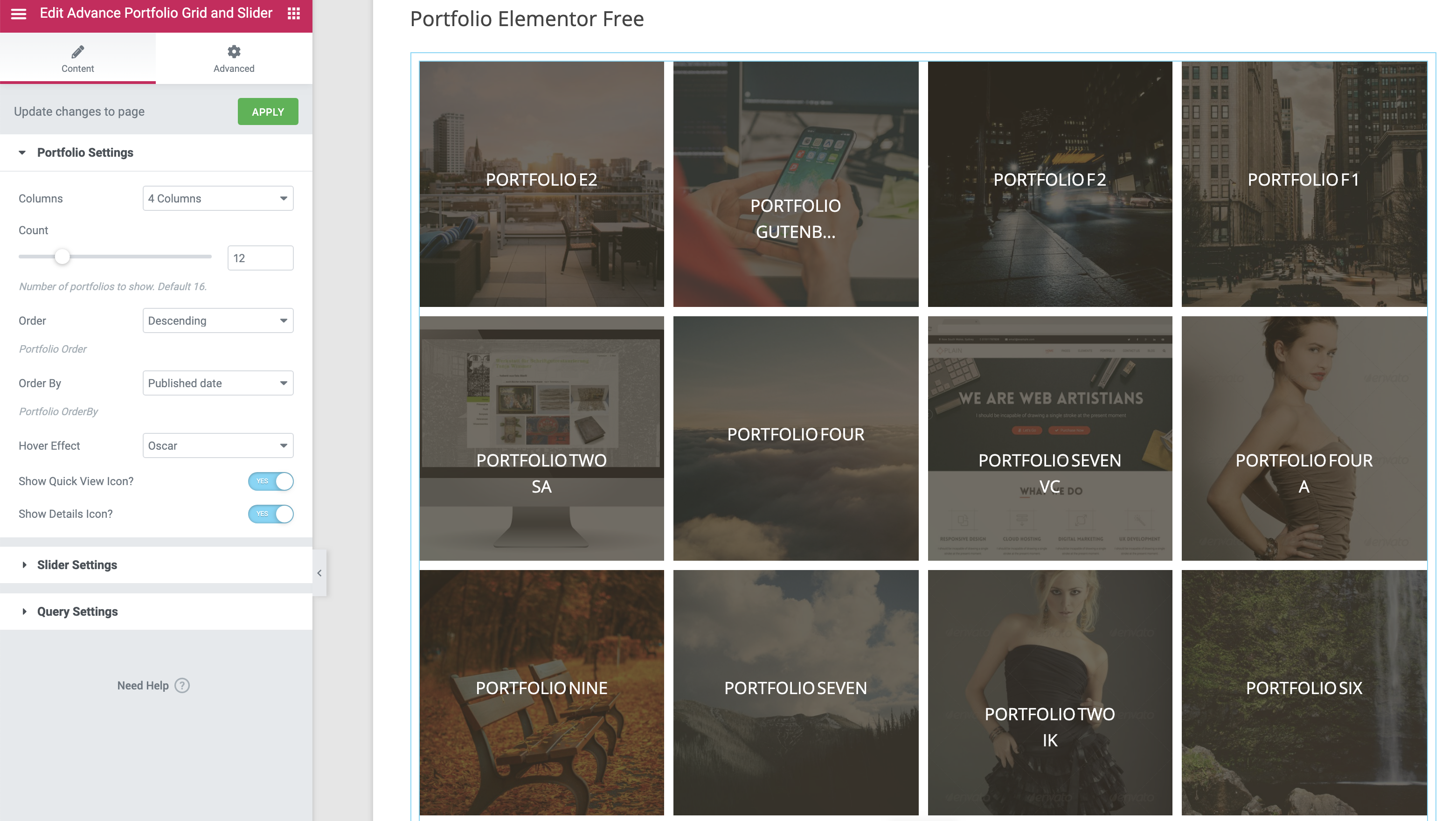Open the hamburger menu in editor header
1456x821 pixels.
pyautogui.click(x=19, y=14)
